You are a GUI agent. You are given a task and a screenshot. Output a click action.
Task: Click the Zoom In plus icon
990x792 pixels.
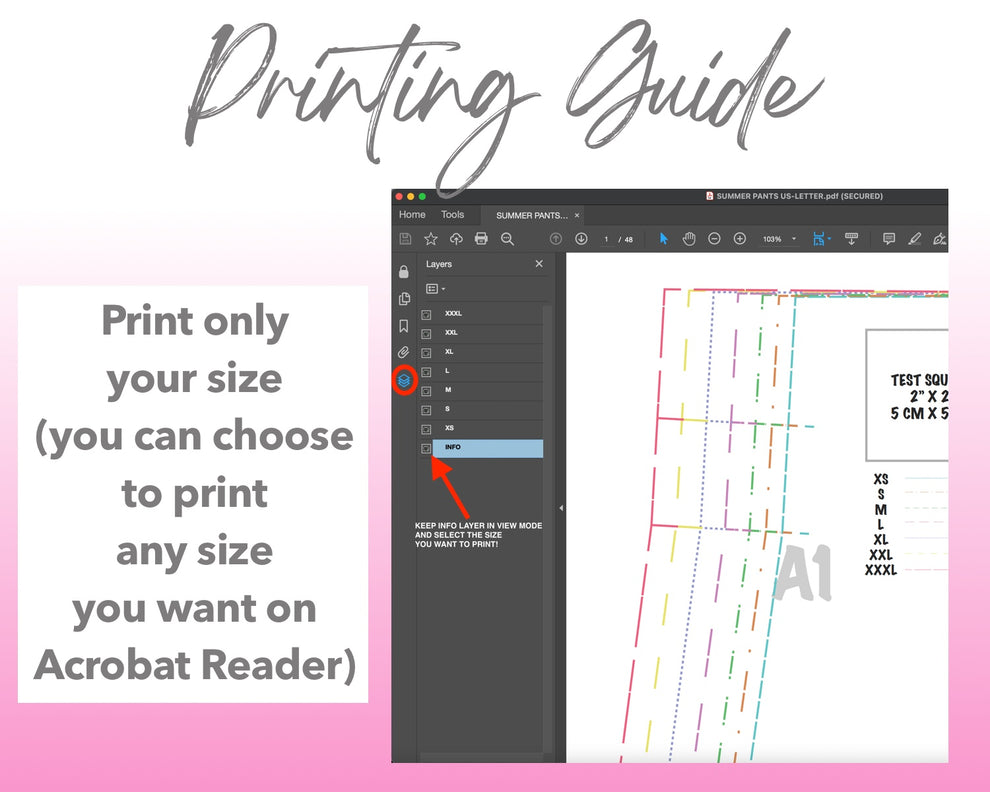[740, 239]
